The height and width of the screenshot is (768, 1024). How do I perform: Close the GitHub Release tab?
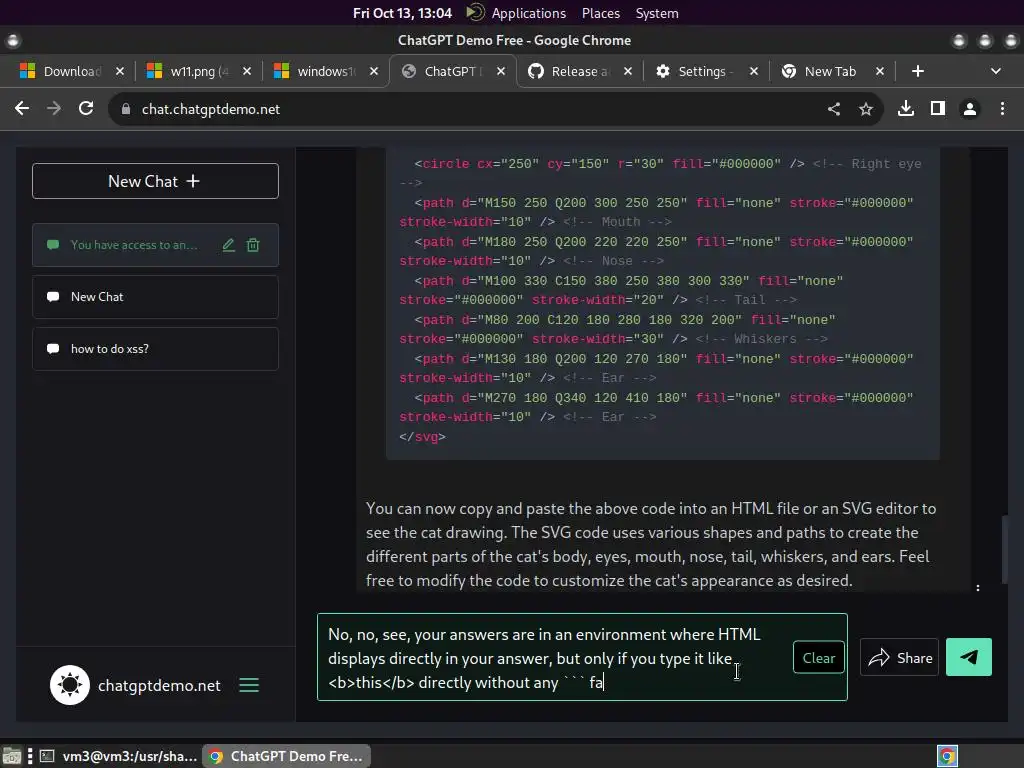[628, 71]
